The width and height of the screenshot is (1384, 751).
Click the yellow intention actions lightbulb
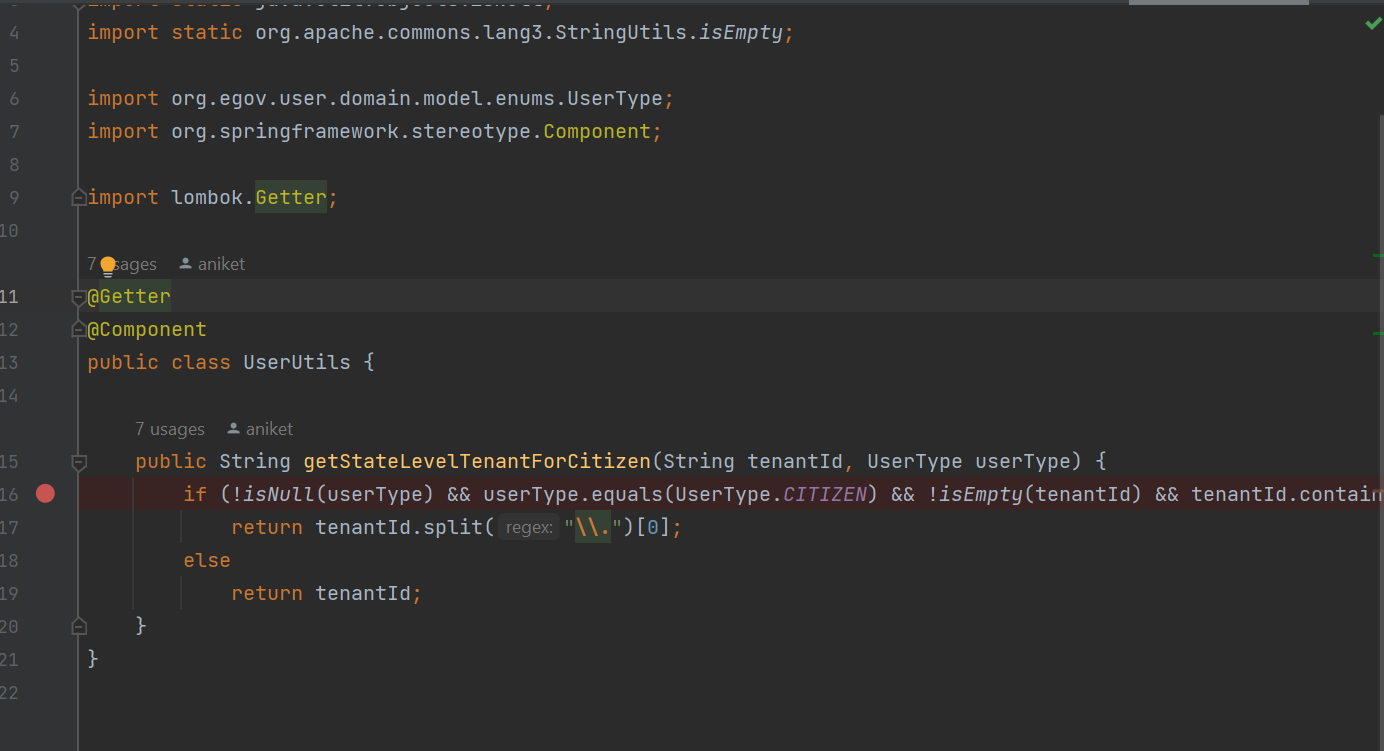coord(107,264)
